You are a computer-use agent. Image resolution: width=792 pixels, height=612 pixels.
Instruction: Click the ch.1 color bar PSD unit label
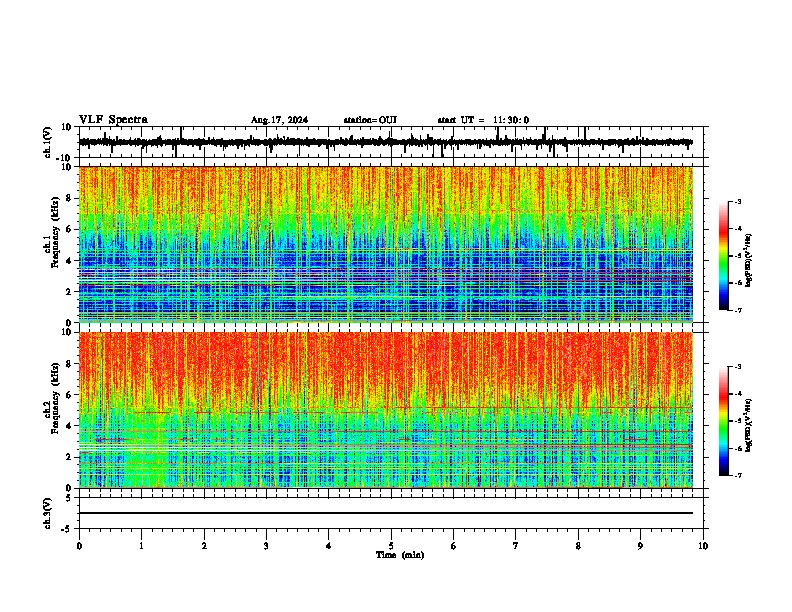748,260
